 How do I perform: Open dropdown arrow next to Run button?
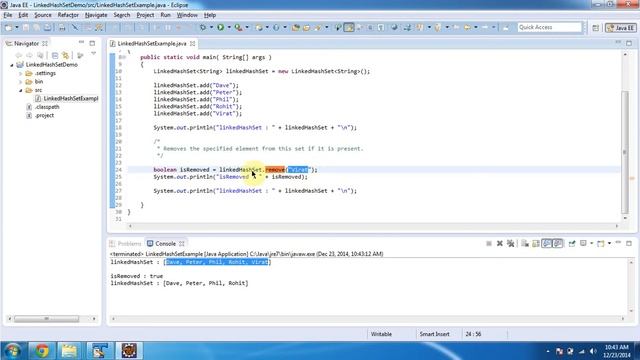(229, 27)
